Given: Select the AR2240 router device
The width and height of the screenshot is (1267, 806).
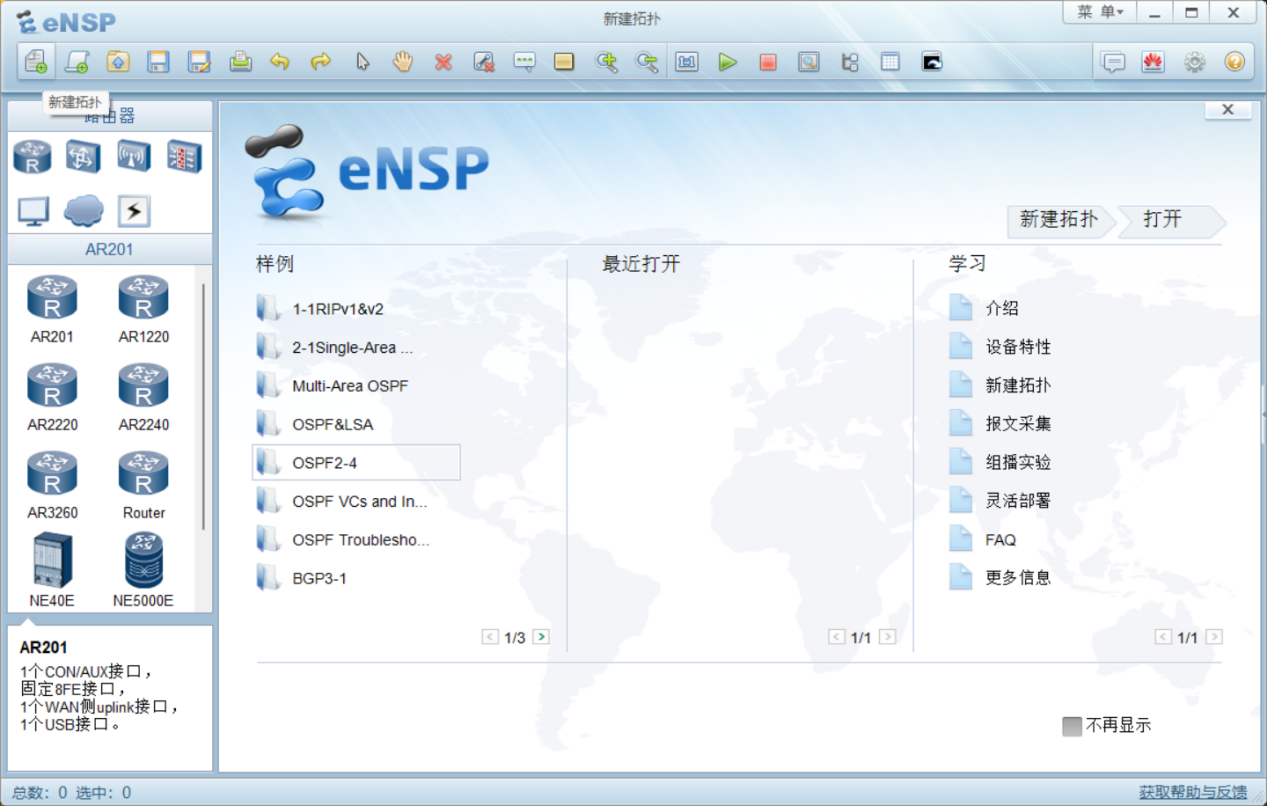Looking at the screenshot, I should click(144, 397).
